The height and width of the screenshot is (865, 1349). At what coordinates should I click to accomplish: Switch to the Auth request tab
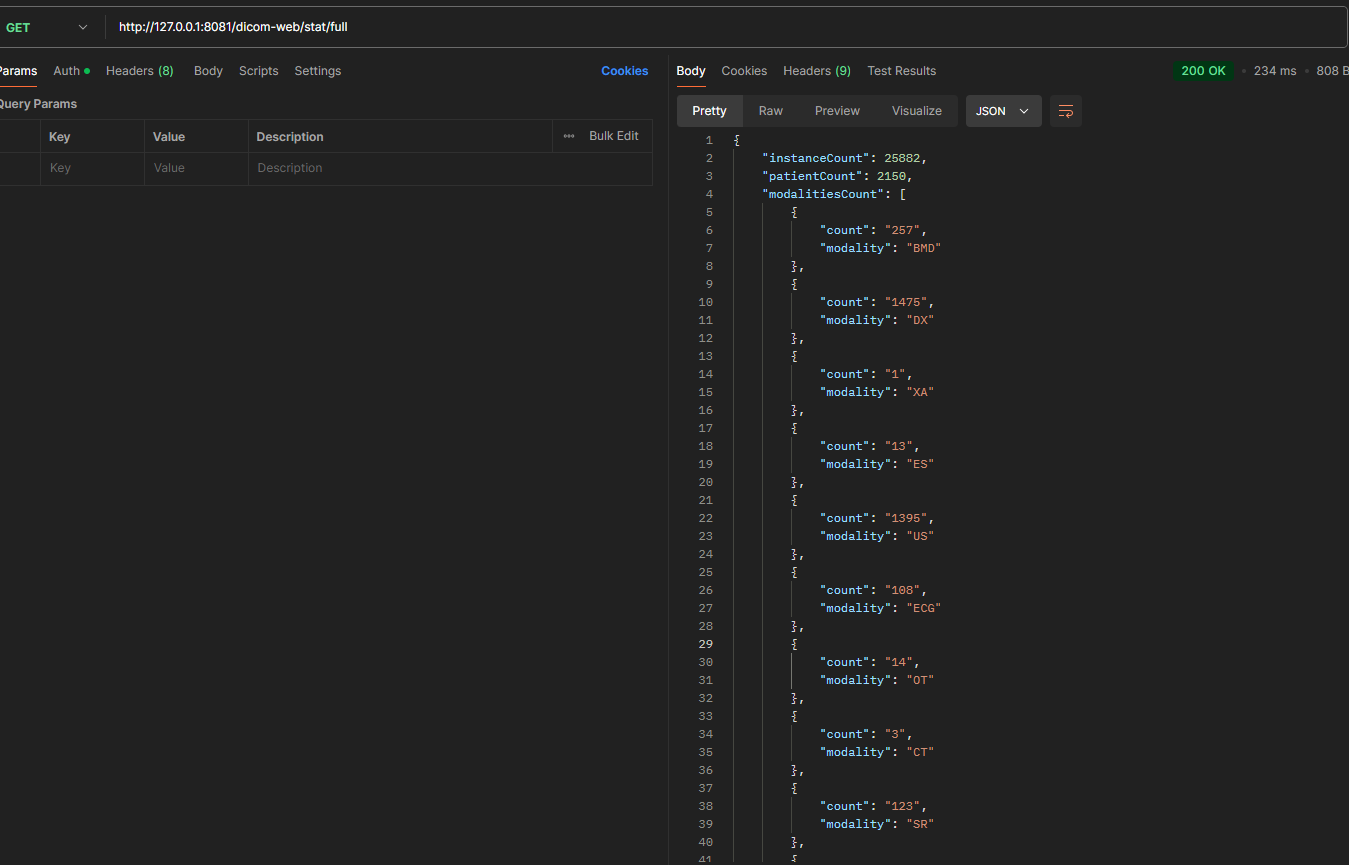click(71, 71)
